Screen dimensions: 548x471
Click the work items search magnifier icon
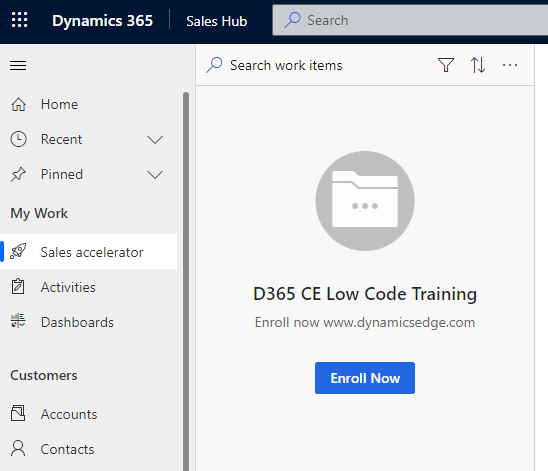(214, 65)
